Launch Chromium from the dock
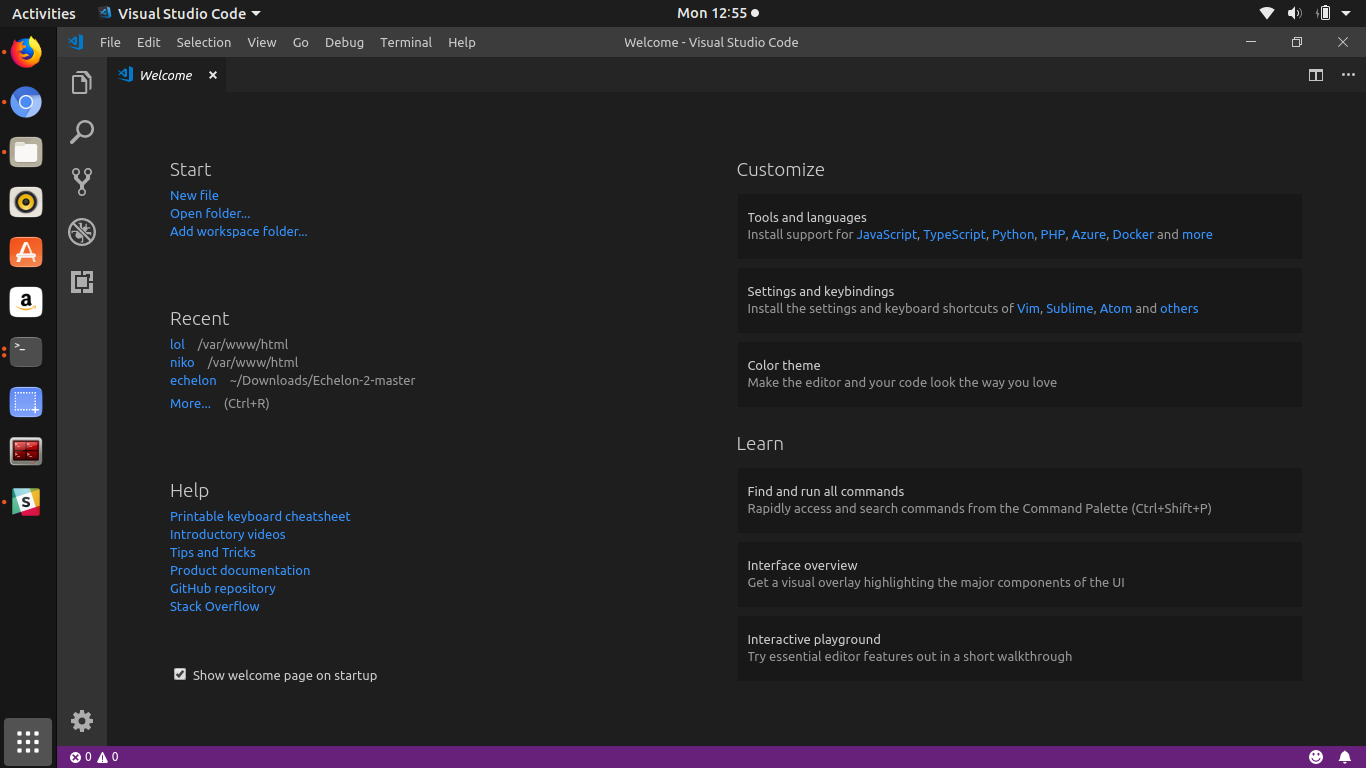Screen dimensions: 1366x768 tap(26, 102)
